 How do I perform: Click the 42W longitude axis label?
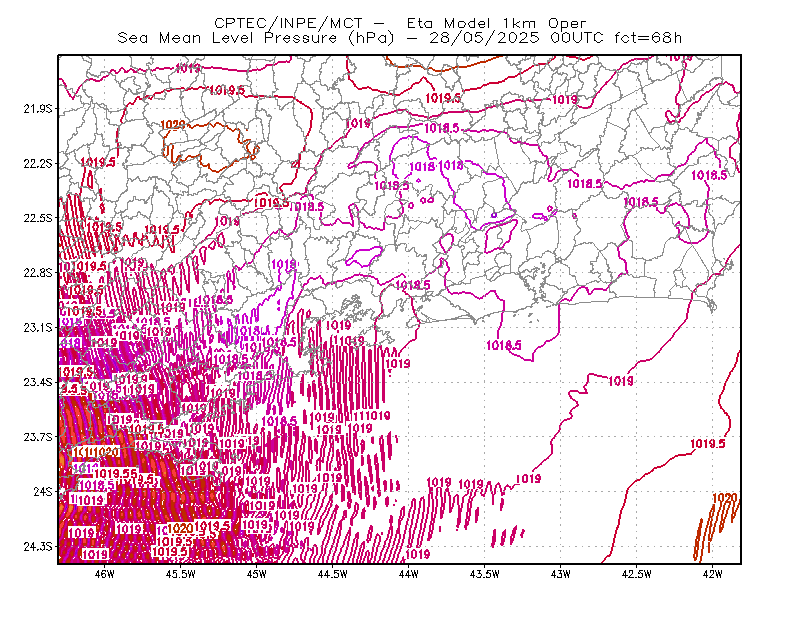(712, 574)
